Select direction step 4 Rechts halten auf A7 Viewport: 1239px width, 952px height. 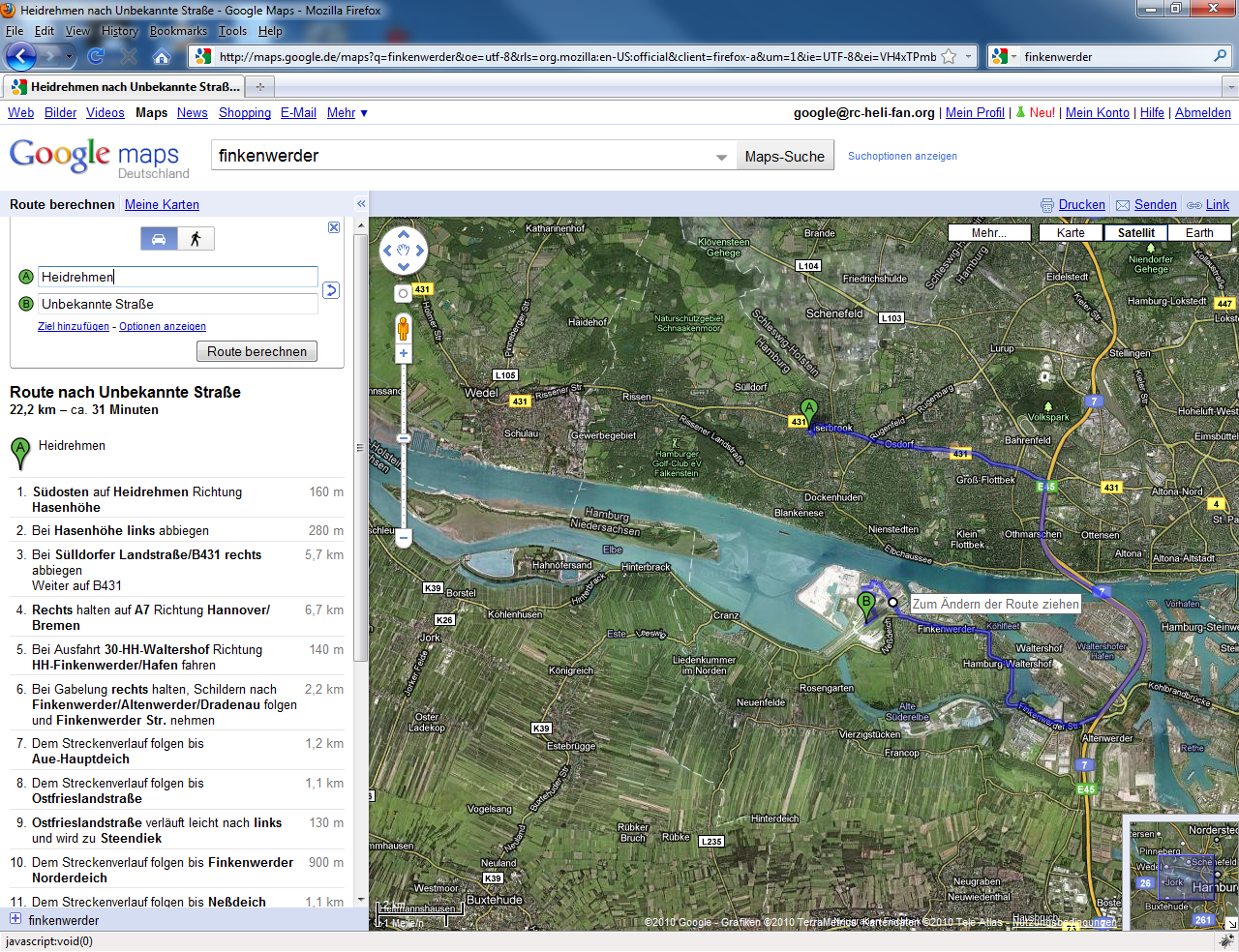(x=177, y=617)
